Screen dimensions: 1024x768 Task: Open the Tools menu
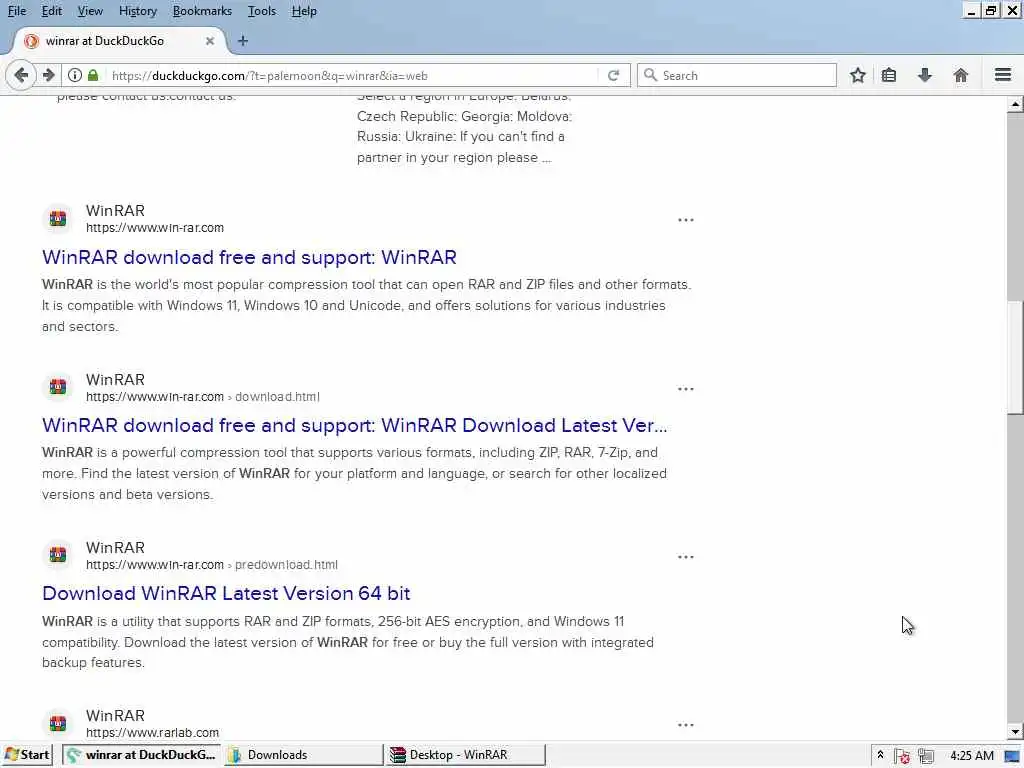coord(262,11)
